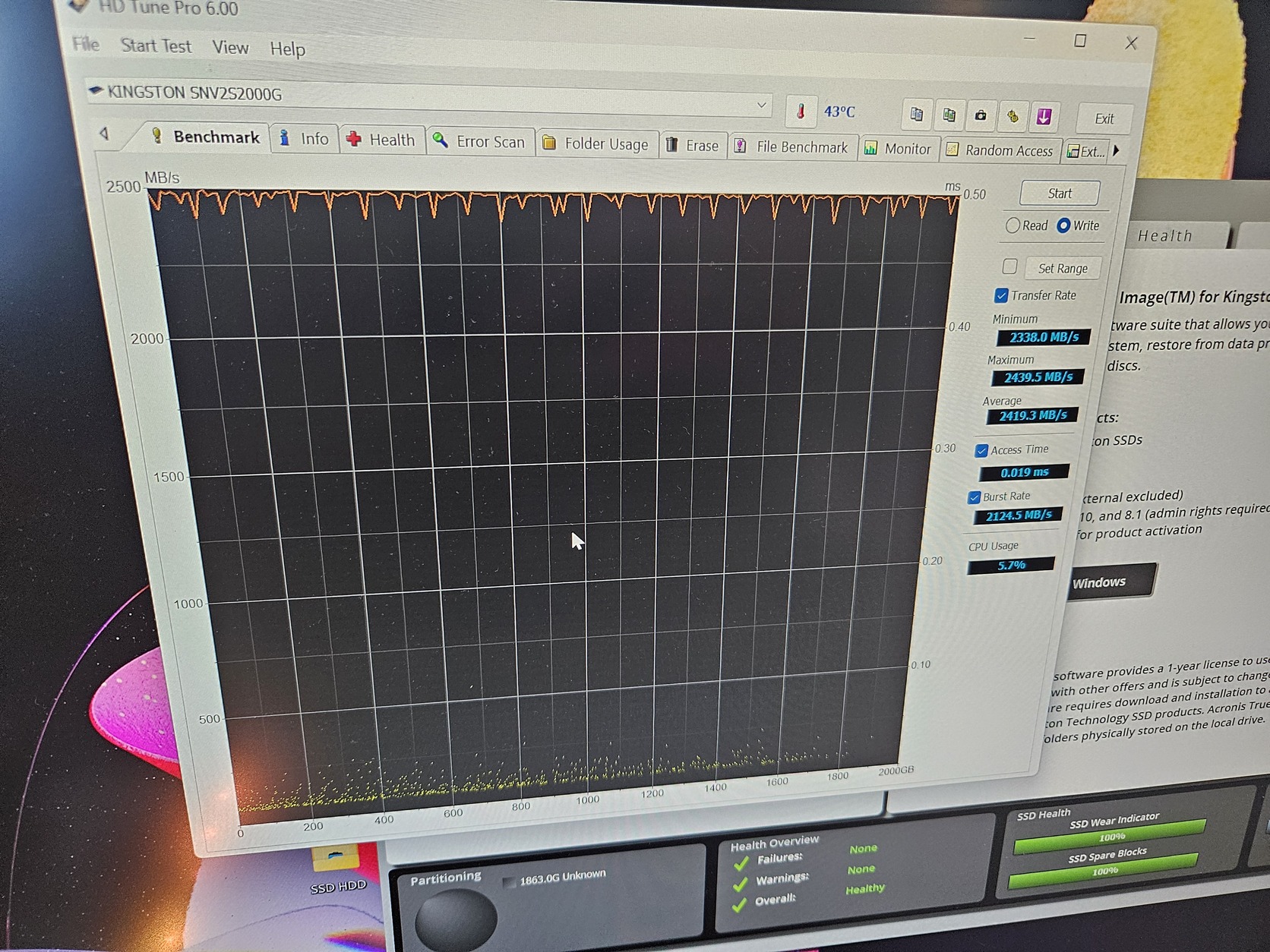Select the Write radio button
Screen dimensions: 1270x952
click(x=1063, y=225)
